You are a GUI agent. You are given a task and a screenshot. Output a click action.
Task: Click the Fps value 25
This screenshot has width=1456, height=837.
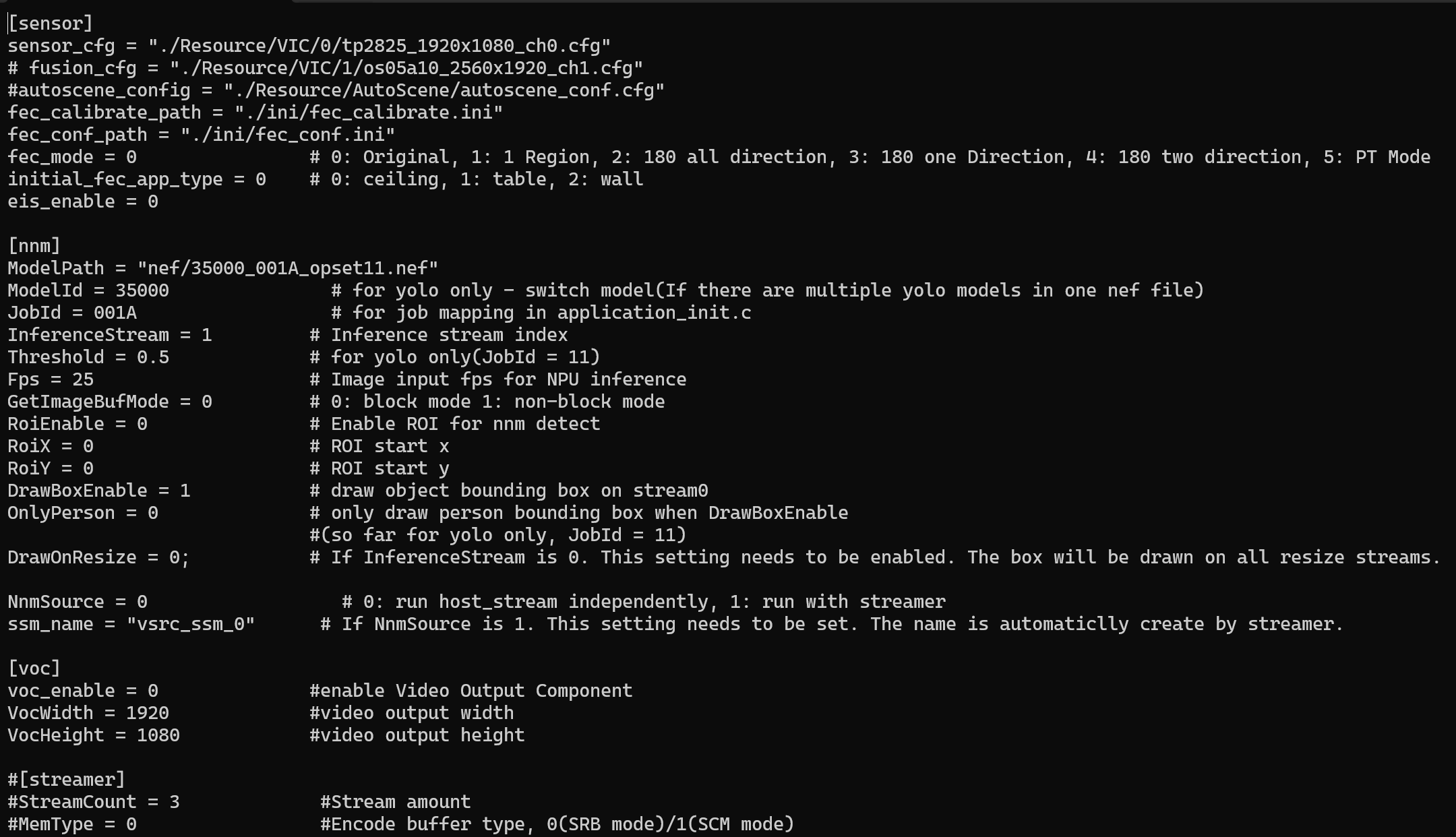point(82,379)
